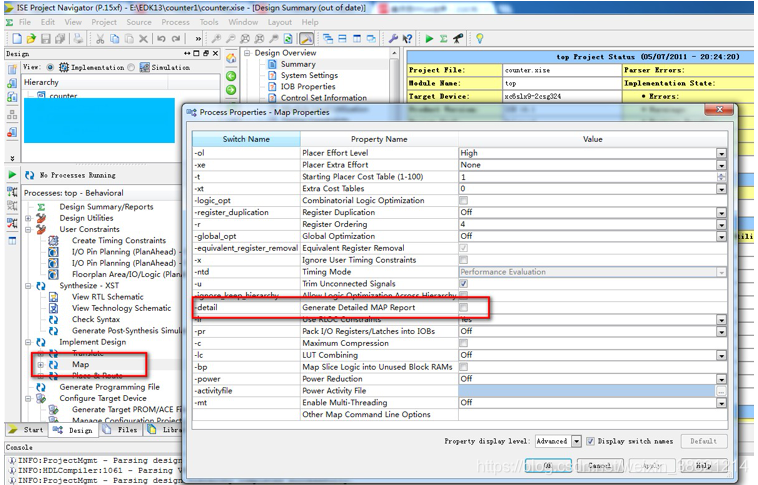
Task: Click the New Source icon in Design sidebar
Action: 12,70
